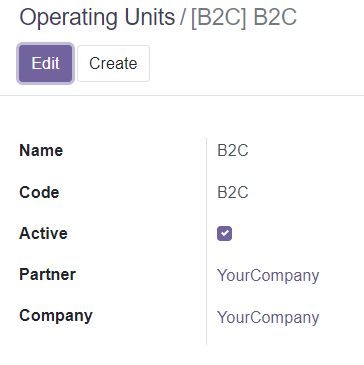Click the Code field value B2C

[x=233, y=192]
